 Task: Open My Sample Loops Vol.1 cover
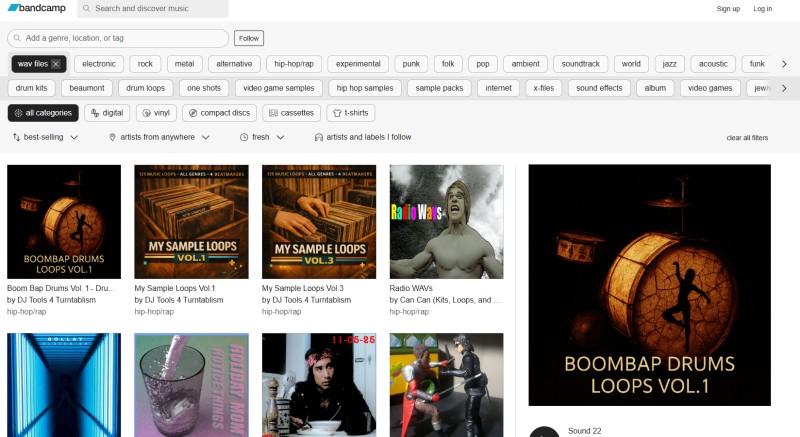coord(191,222)
